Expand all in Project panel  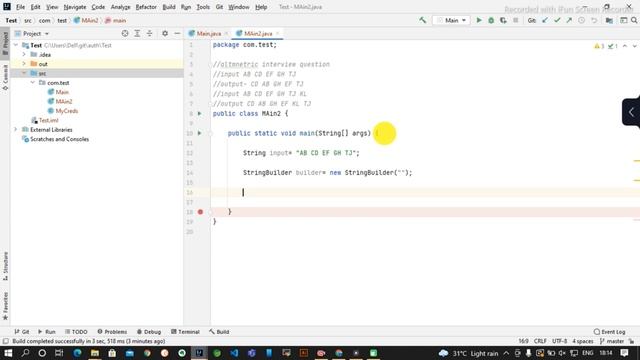[137, 33]
